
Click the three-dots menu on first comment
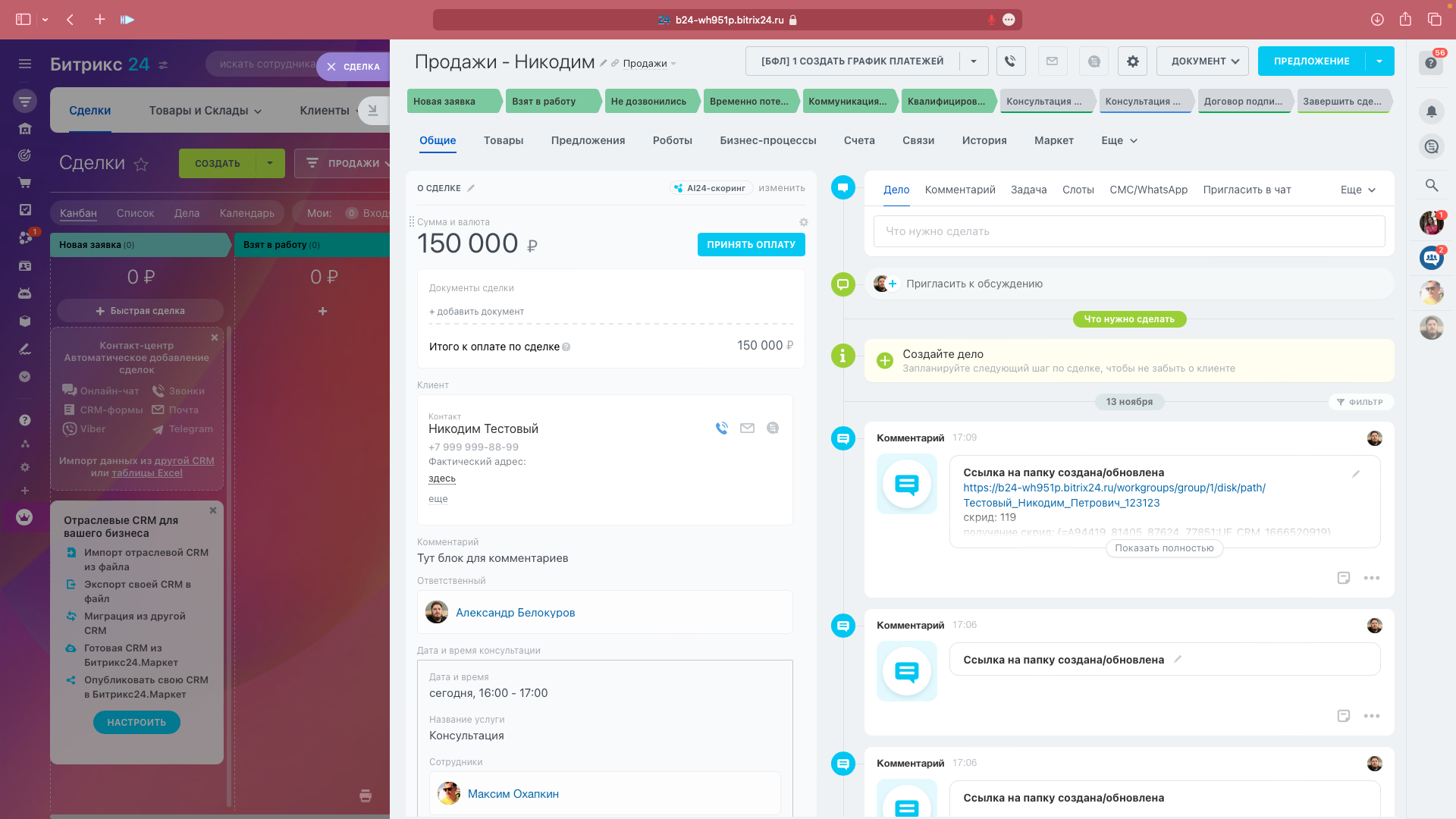pyautogui.click(x=1371, y=578)
